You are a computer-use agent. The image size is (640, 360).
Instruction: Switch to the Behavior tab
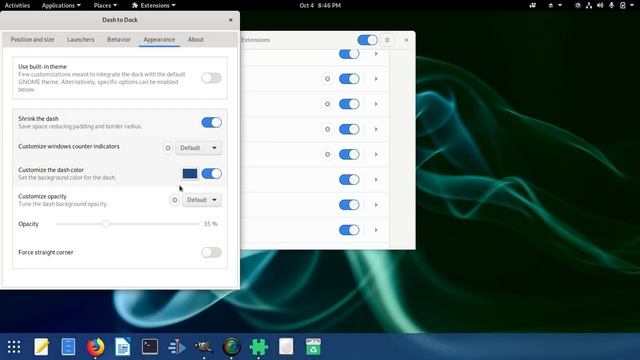click(x=118, y=40)
